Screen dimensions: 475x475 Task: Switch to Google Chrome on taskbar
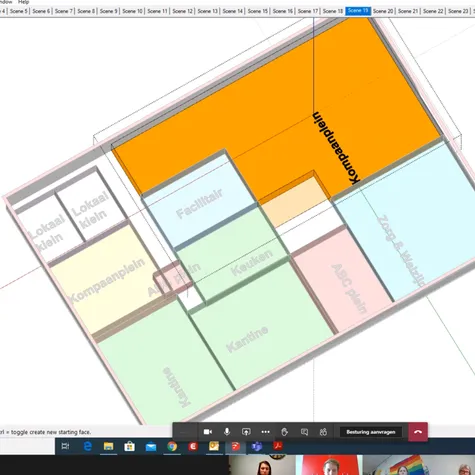(172, 446)
